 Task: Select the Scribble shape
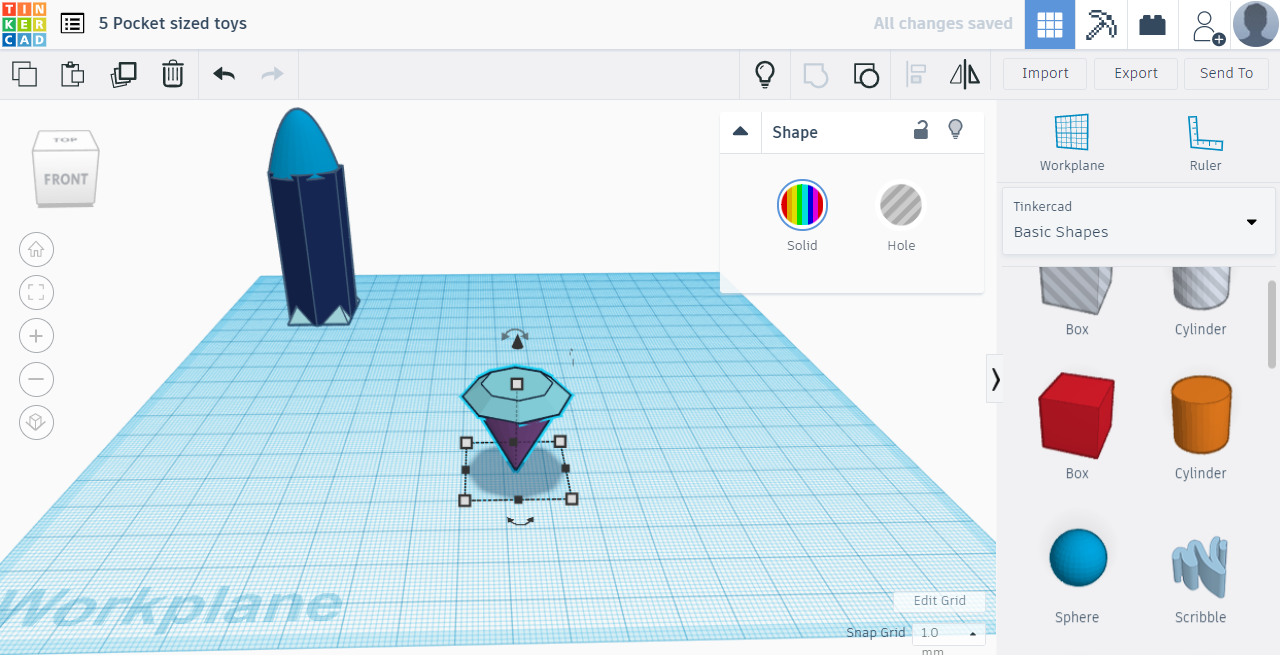pyautogui.click(x=1200, y=566)
